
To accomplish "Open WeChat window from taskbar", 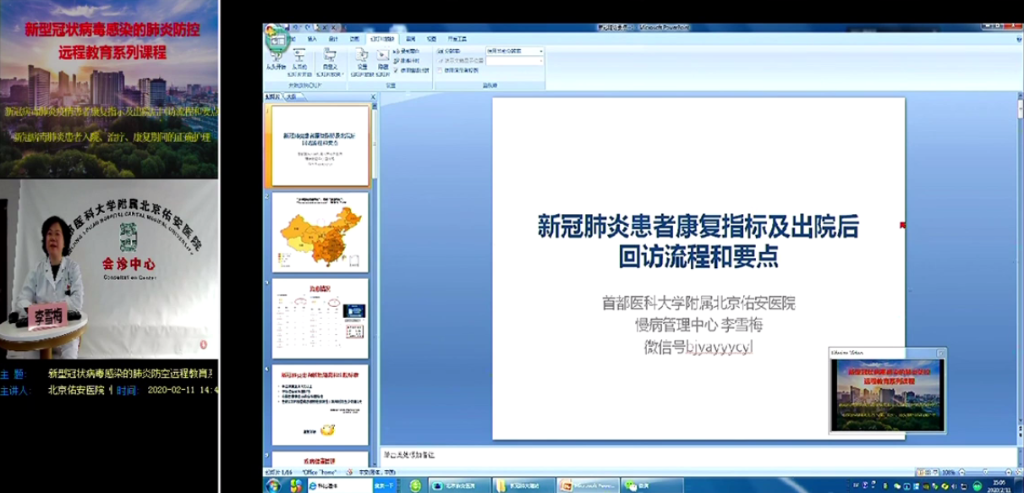I will click(651, 486).
